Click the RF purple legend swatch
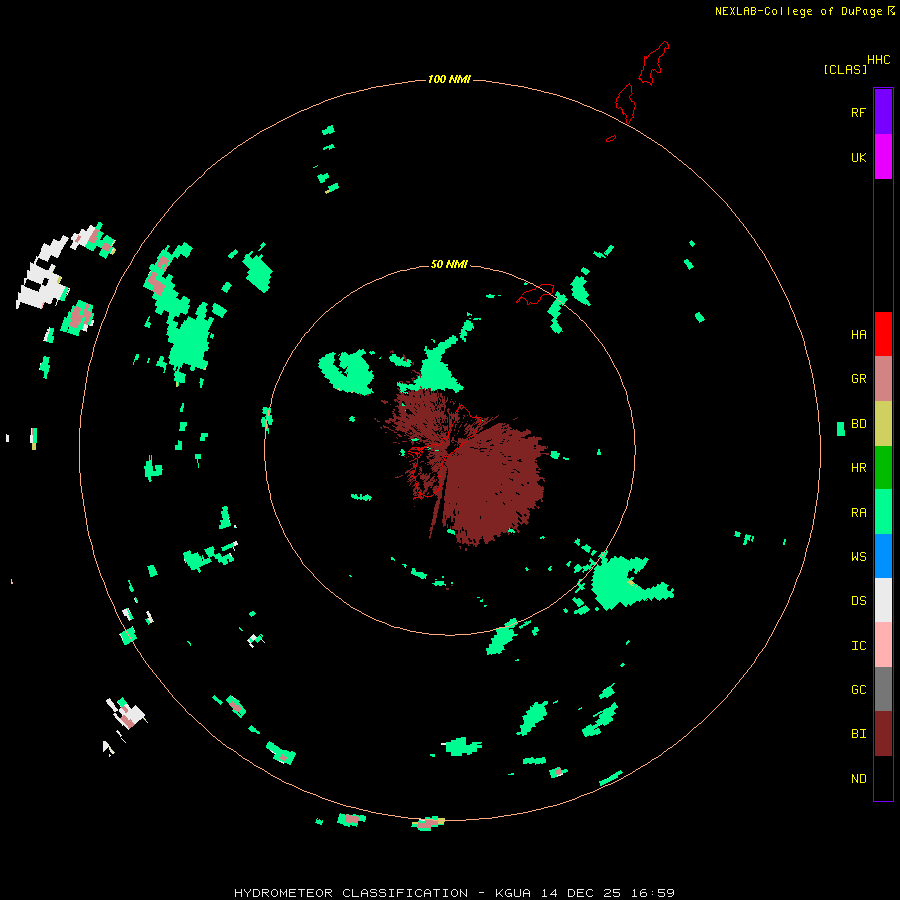The image size is (900, 900). click(x=883, y=112)
